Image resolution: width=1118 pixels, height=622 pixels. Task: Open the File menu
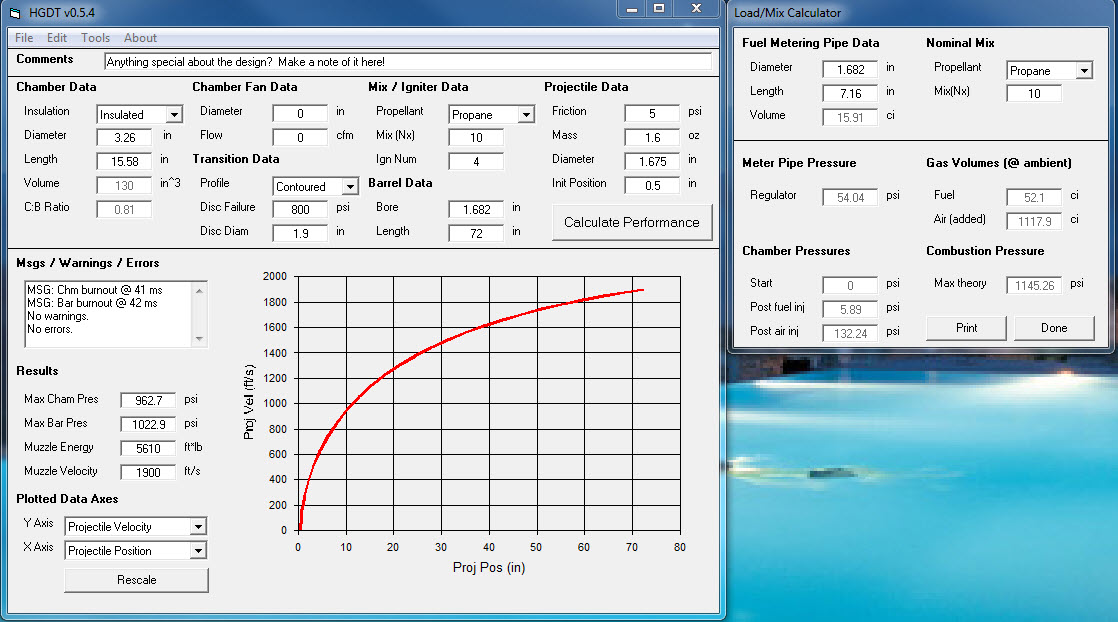point(24,38)
